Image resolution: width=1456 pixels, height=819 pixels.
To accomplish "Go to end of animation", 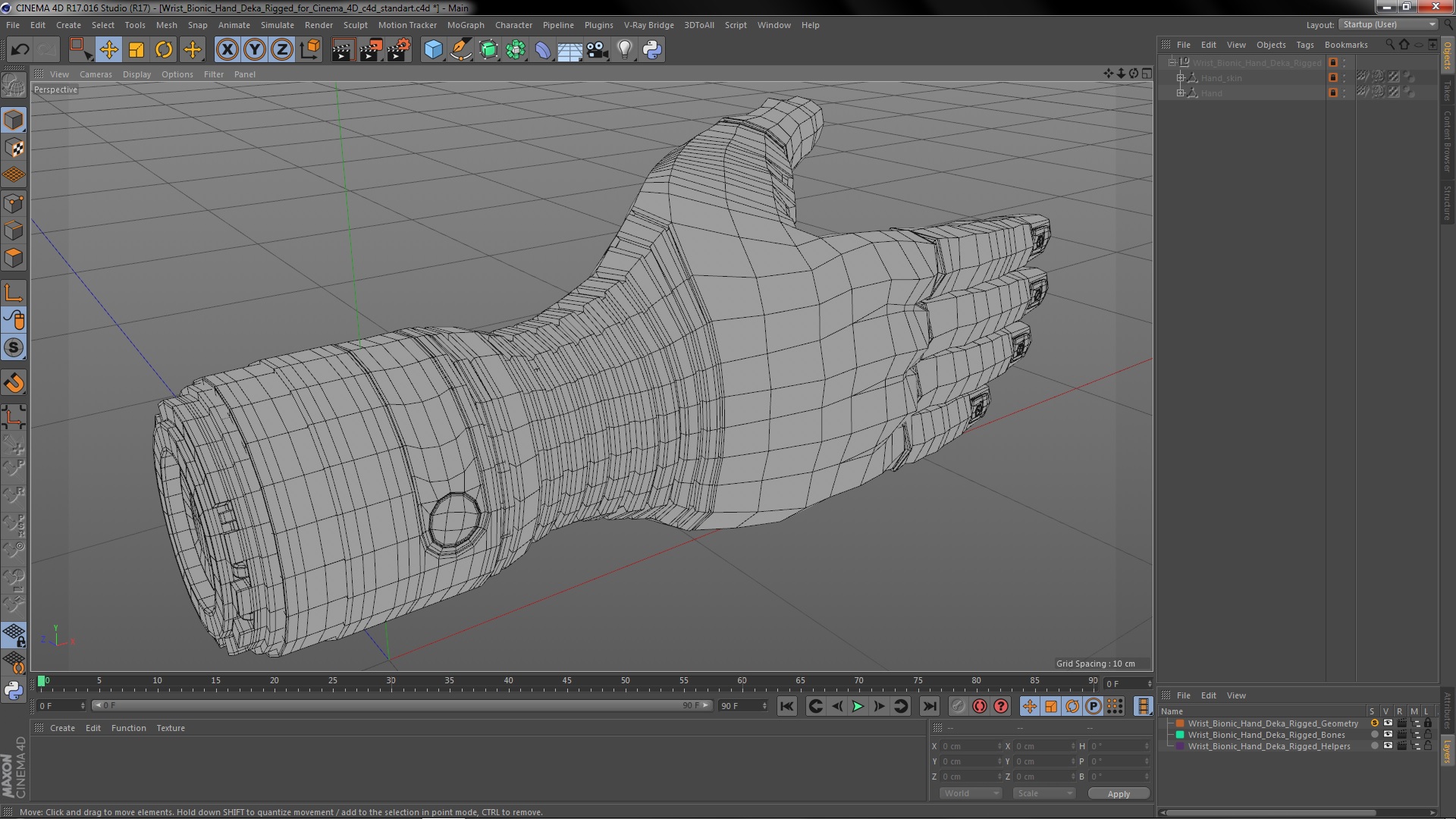I will [929, 706].
